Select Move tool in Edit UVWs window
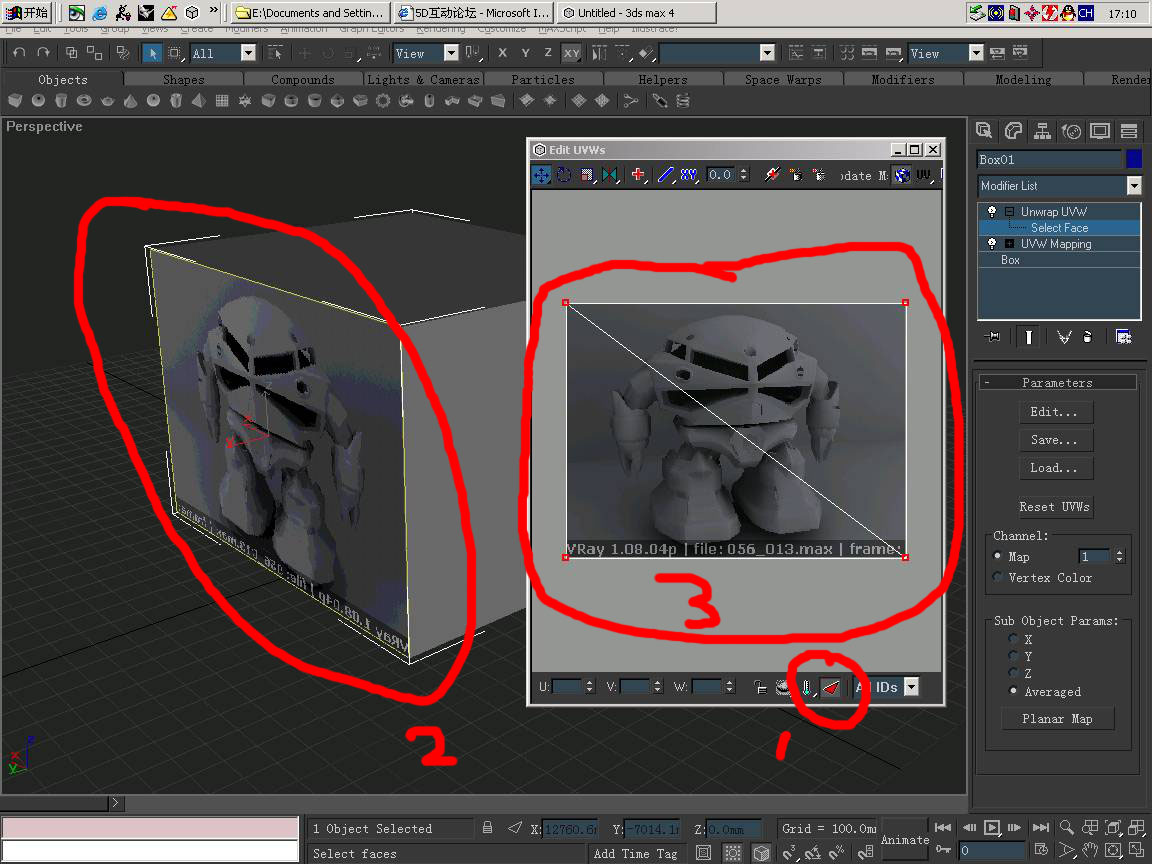Screen dimensions: 1152x864 [541, 175]
